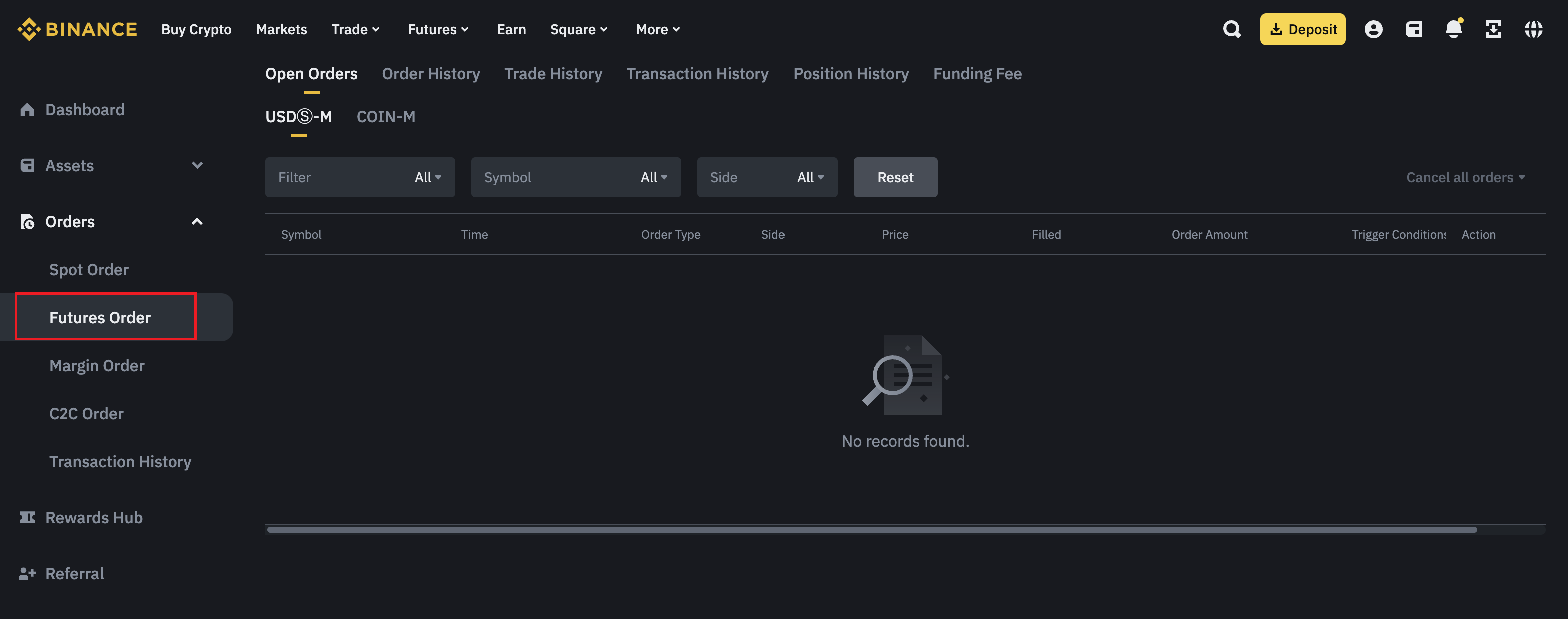Click the Rewards Hub ticket icon
The width and height of the screenshot is (1568, 619).
tap(27, 518)
